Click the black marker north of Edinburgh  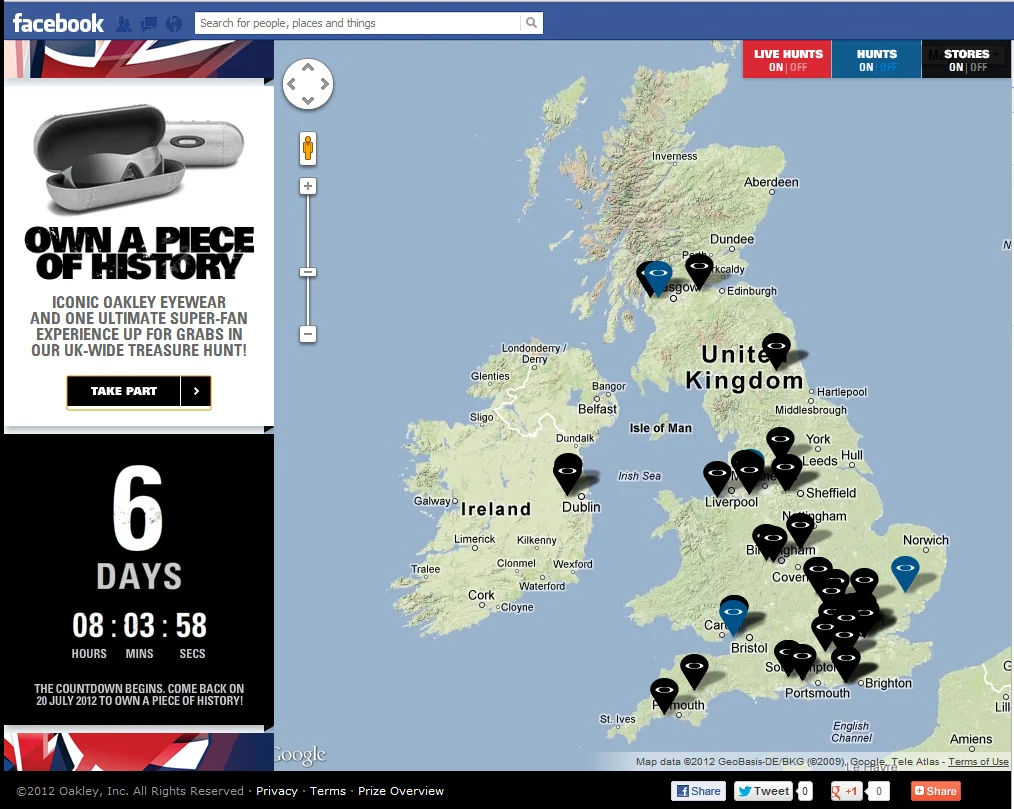[x=698, y=270]
